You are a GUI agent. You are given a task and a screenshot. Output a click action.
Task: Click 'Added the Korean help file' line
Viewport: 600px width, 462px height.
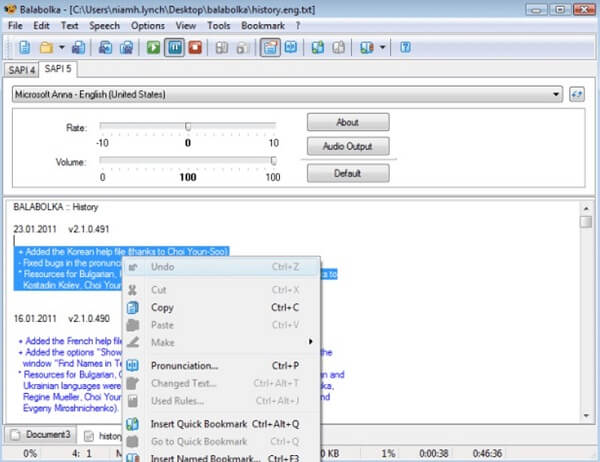(123, 251)
